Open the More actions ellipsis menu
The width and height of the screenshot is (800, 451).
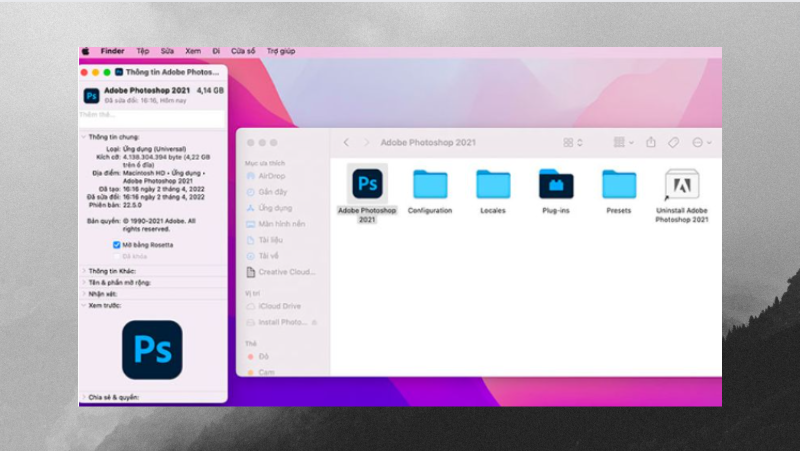pos(702,142)
